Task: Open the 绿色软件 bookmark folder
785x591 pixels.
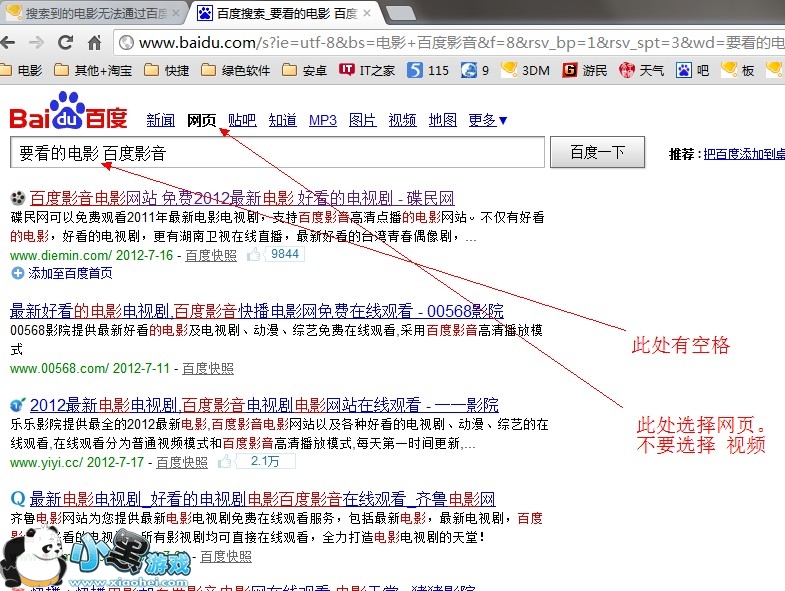Action: (x=235, y=70)
